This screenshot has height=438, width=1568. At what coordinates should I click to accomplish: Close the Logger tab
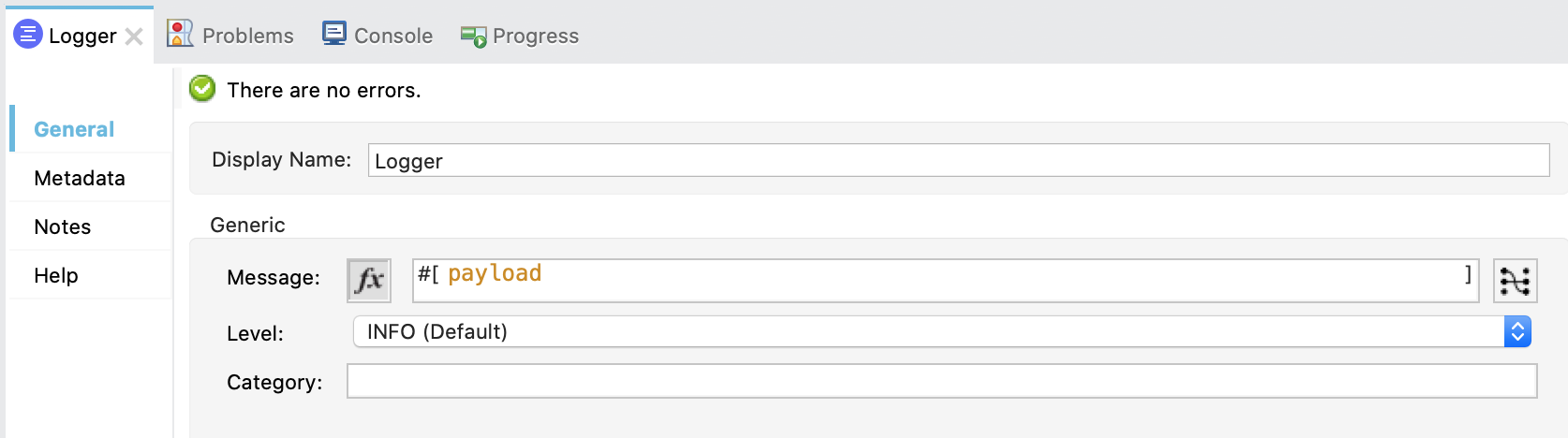(134, 36)
